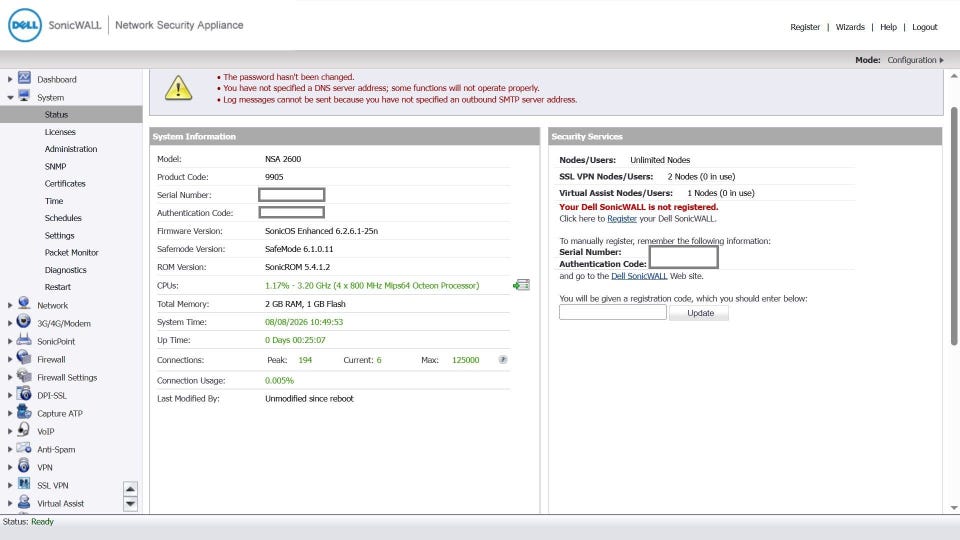Screen dimensions: 960x540
Task: Click the page scroll down arrow
Action: [x=954, y=508]
